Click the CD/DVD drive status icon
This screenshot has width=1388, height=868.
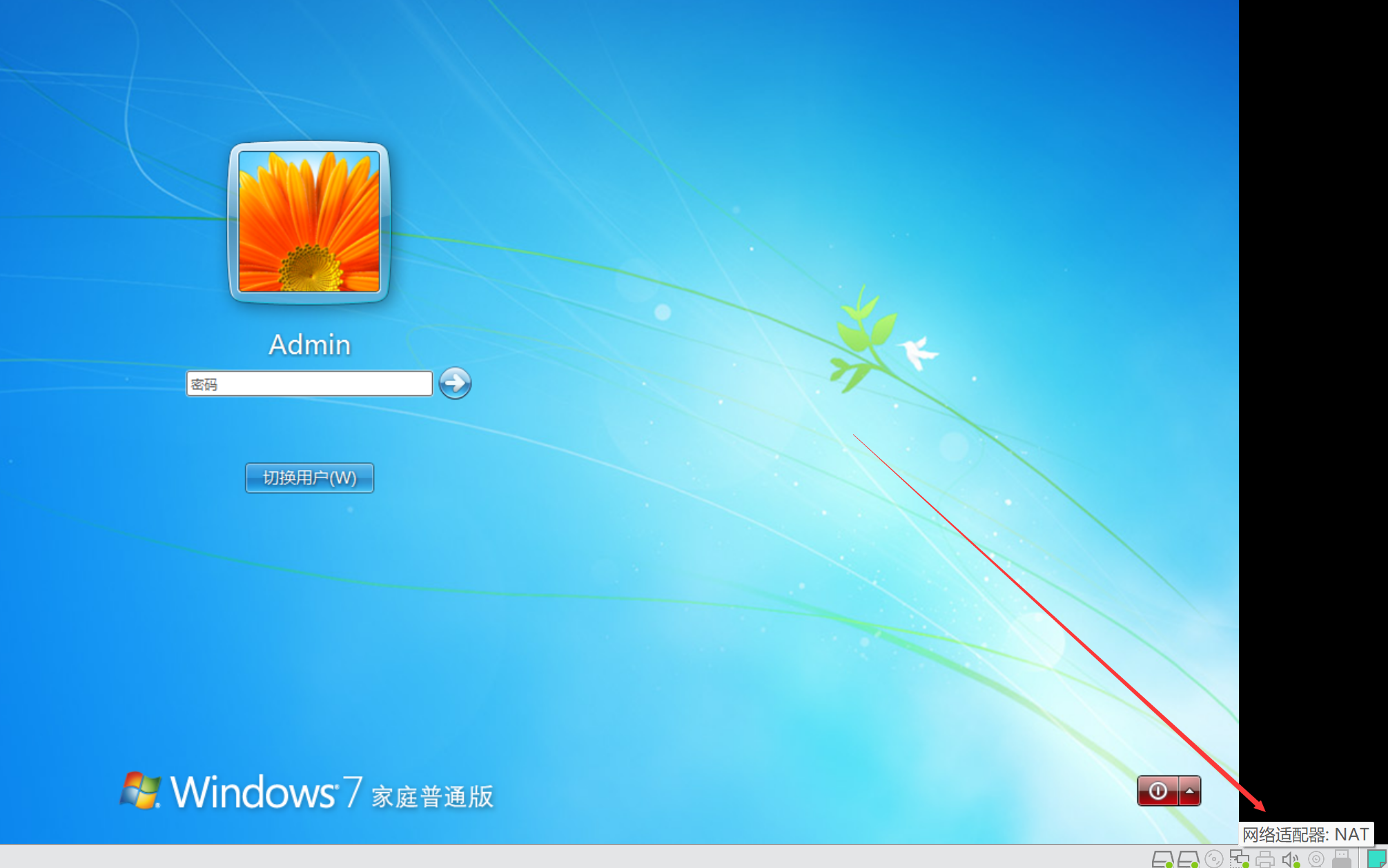(1214, 859)
